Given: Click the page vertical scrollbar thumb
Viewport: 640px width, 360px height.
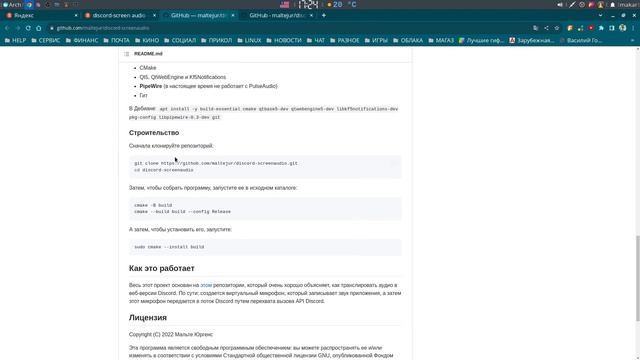Looking at the screenshot, I should pos(638,278).
